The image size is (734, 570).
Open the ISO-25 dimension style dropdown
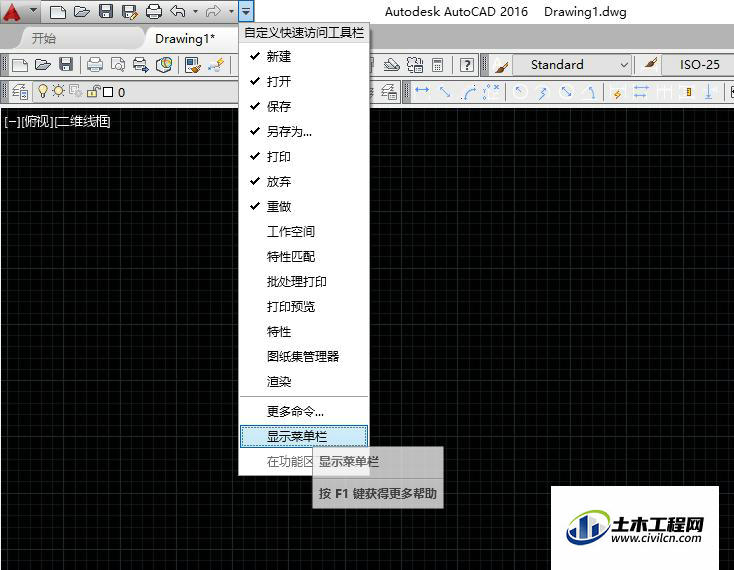[x=698, y=65]
